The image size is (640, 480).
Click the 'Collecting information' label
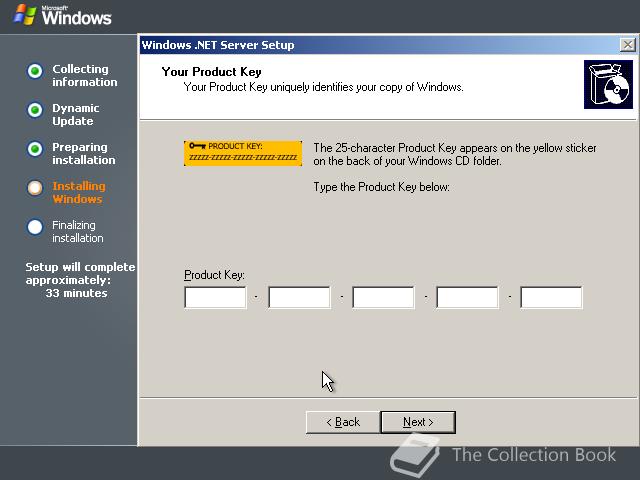point(84,76)
